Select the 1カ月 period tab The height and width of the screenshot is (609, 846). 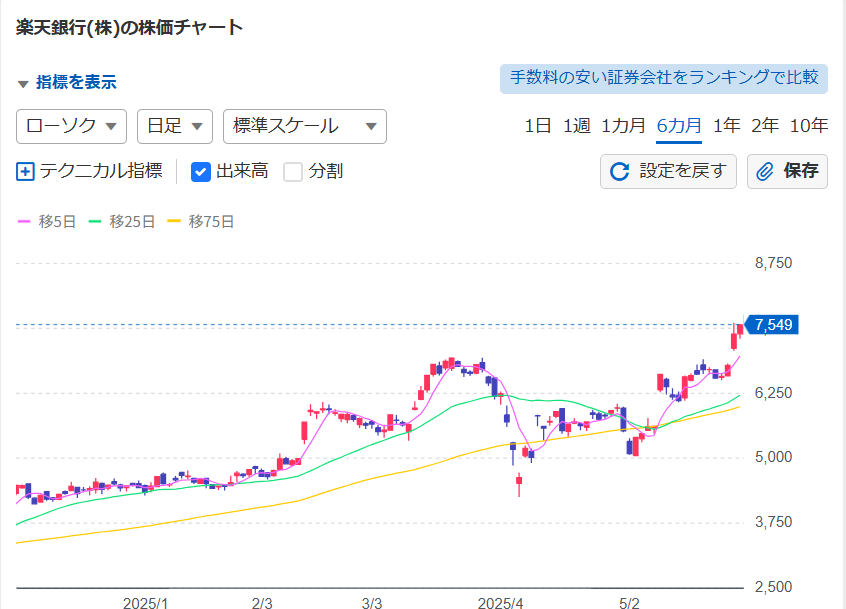pyautogui.click(x=623, y=126)
